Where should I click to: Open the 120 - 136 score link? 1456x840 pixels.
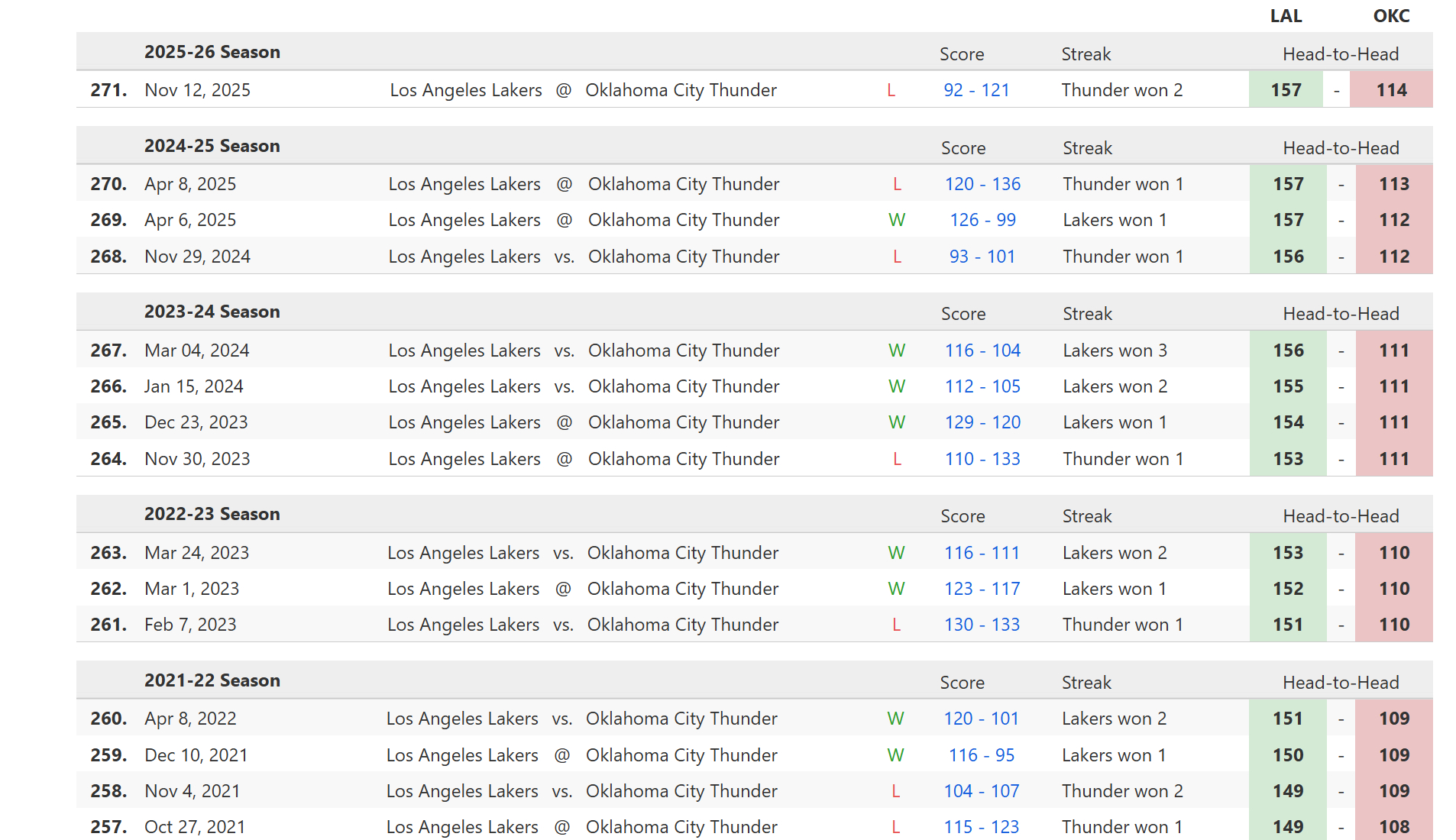(982, 184)
